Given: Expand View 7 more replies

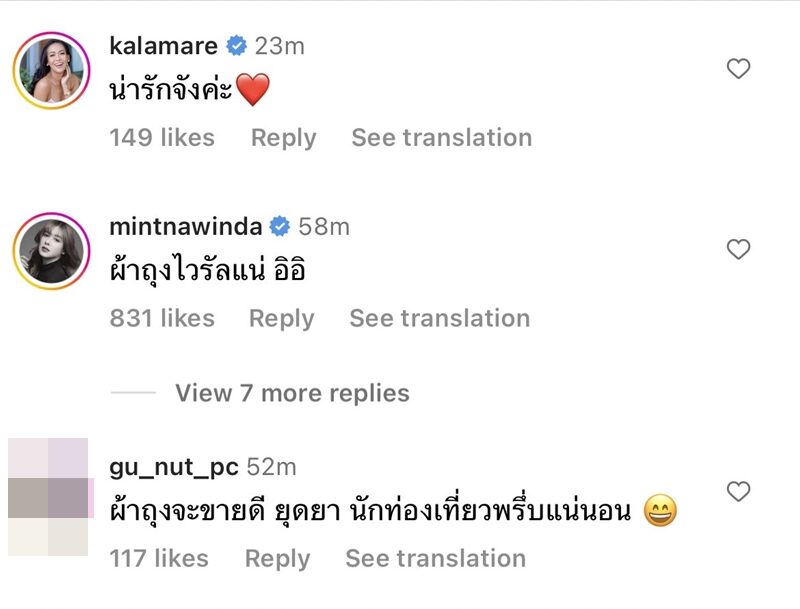Looking at the screenshot, I should (292, 393).
